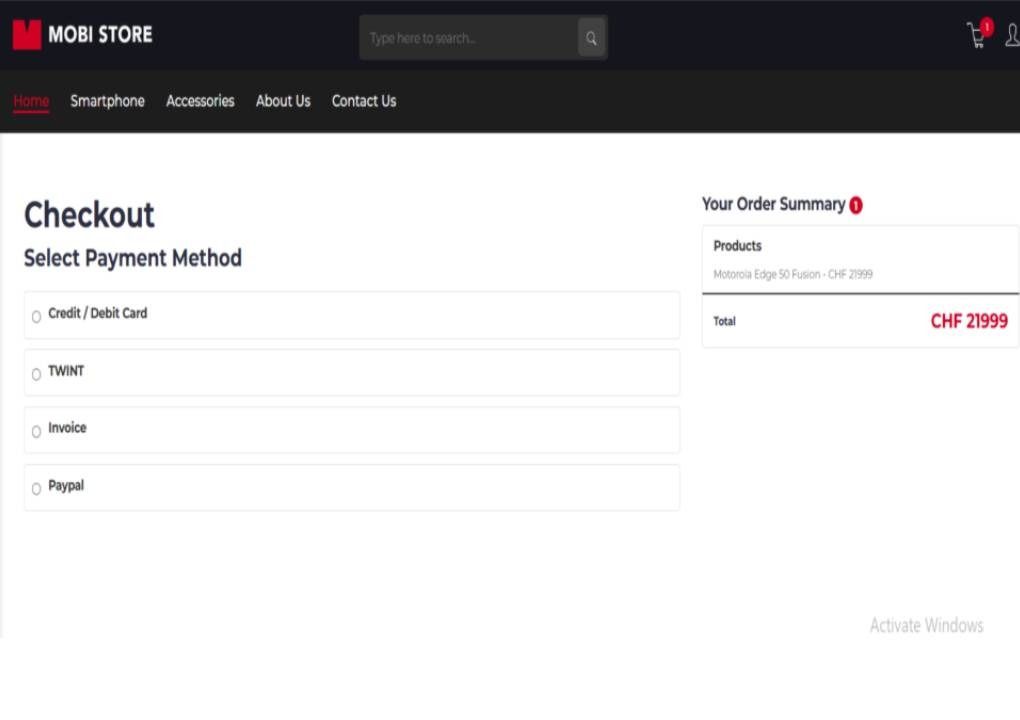Image resolution: width=1020 pixels, height=720 pixels.
Task: Click the Checkout page heading
Action: 89,215
